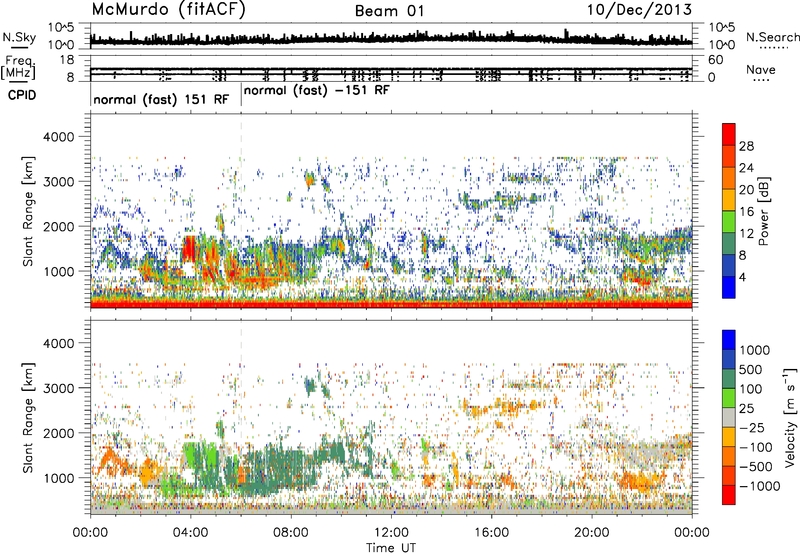Click the "Power [dB]" colorbar label
The height and width of the screenshot is (554, 800).
pos(764,211)
